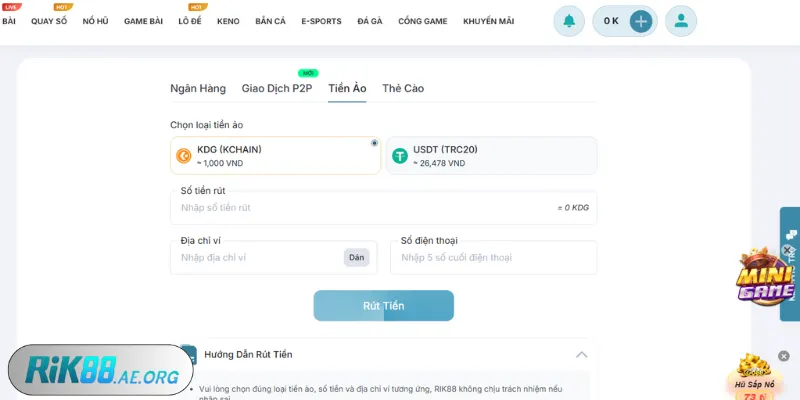This screenshot has width=800, height=400.
Task: Open the notifications bell
Action: 569,20
